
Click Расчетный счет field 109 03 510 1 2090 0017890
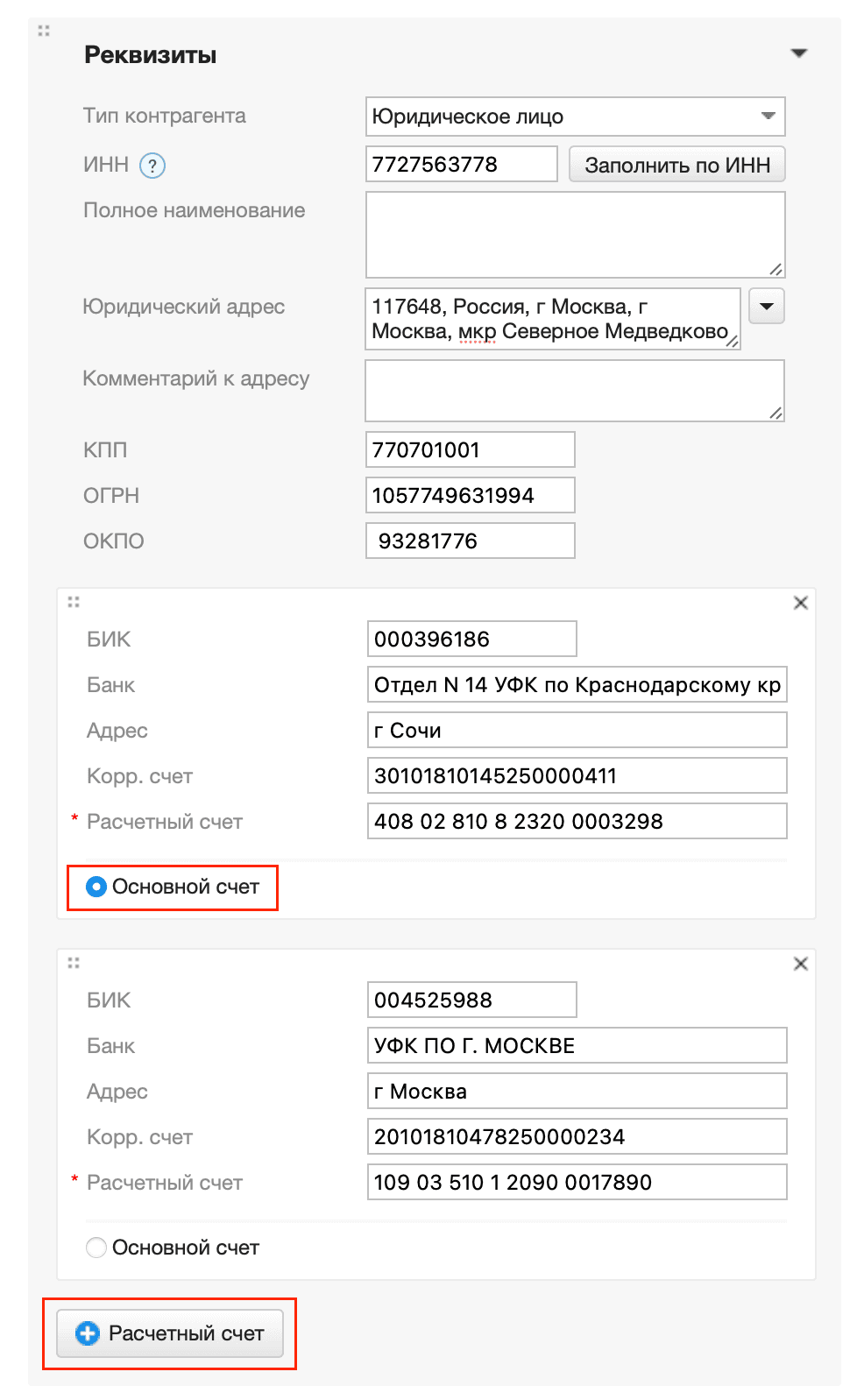pyautogui.click(x=577, y=1182)
